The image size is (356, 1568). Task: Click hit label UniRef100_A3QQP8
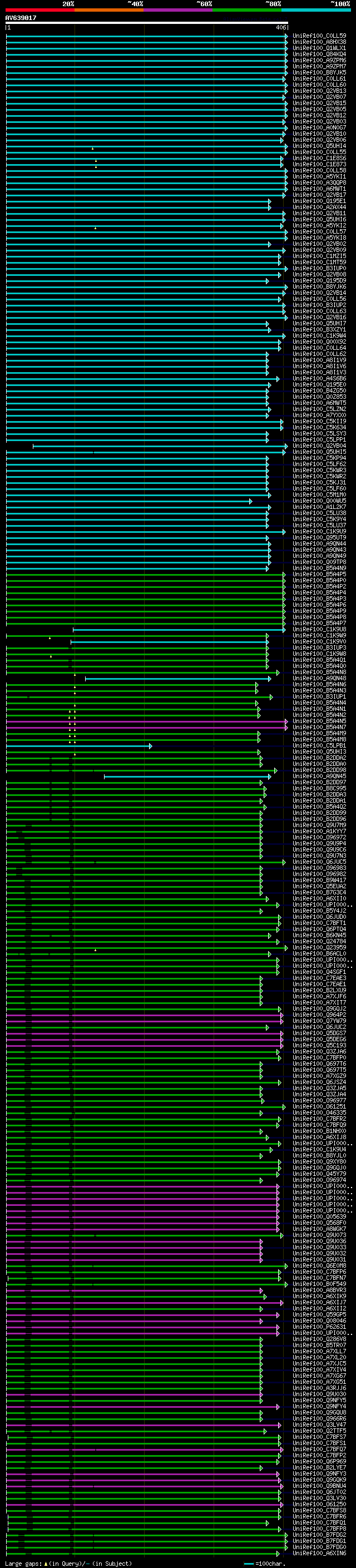[319, 182]
